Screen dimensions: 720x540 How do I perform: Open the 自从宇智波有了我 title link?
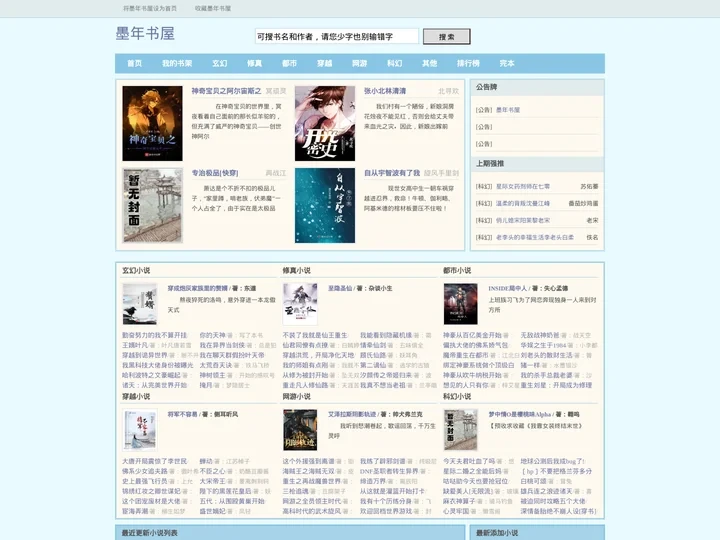[392, 173]
